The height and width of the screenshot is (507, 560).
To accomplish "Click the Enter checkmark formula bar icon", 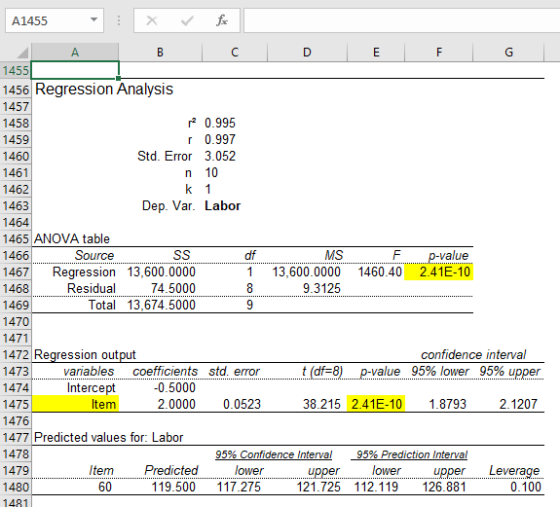I will (187, 21).
